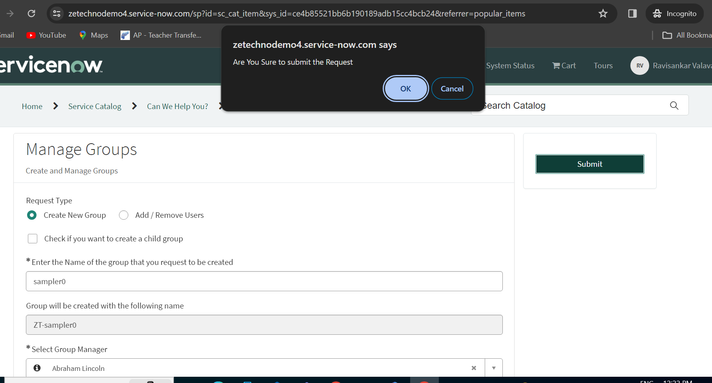
Task: Click the Manage Groups heading text
Action: coord(81,149)
